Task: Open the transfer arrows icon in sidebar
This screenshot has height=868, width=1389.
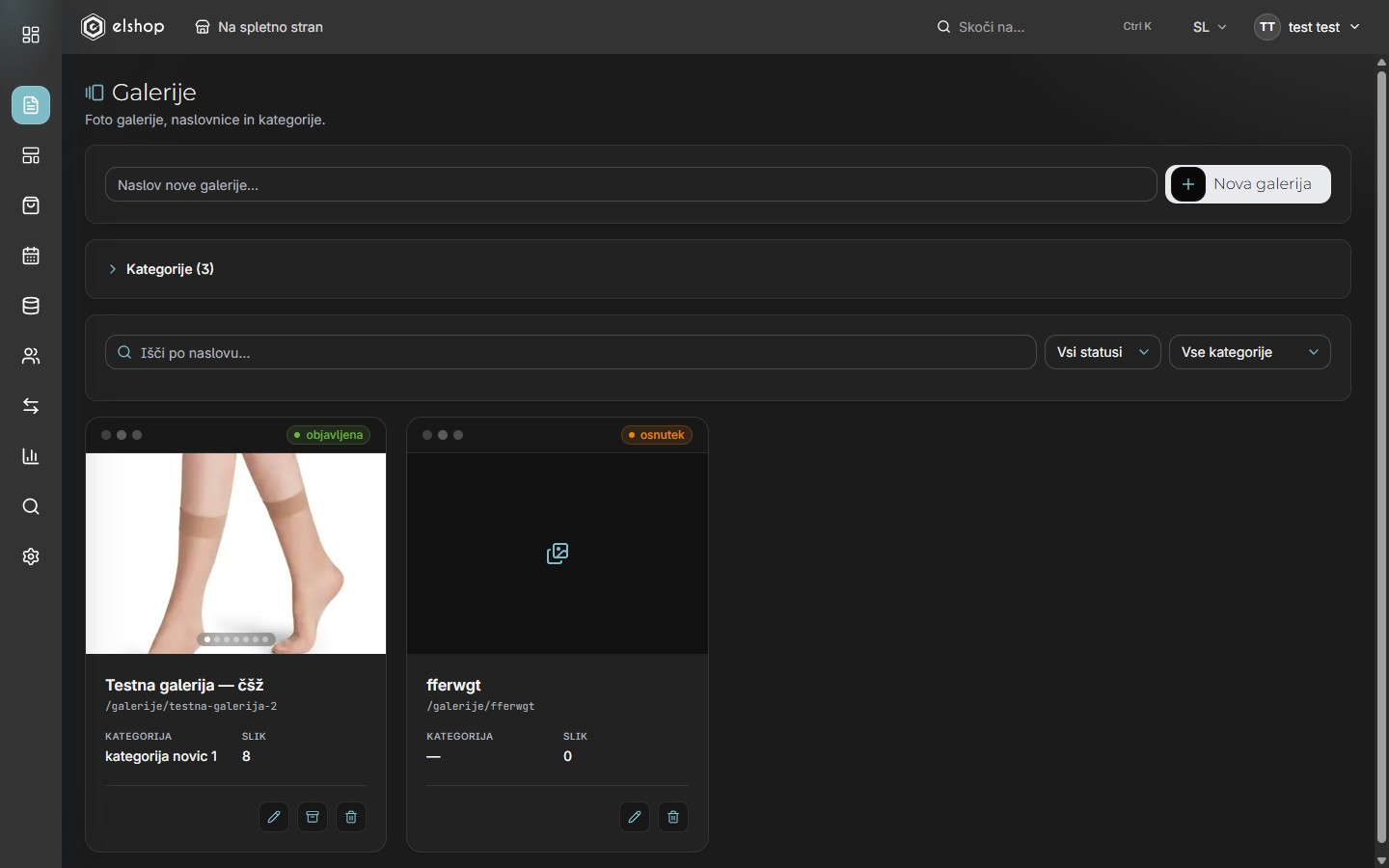Action: tap(31, 406)
